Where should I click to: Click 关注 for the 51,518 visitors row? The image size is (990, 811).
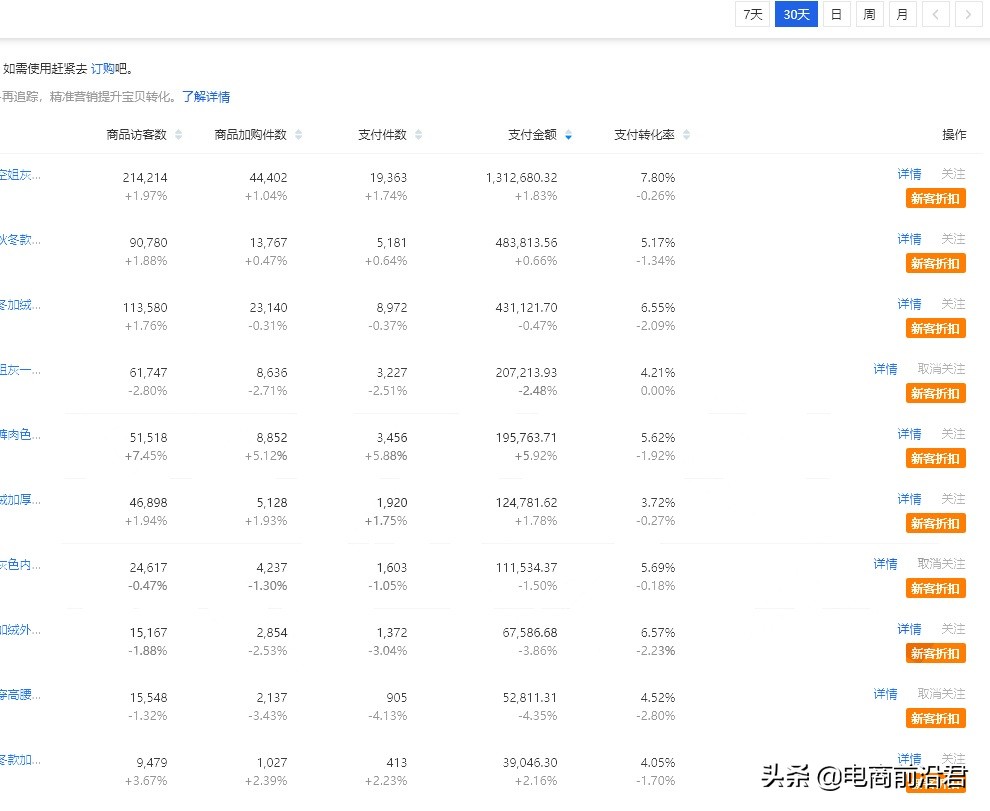coord(953,434)
